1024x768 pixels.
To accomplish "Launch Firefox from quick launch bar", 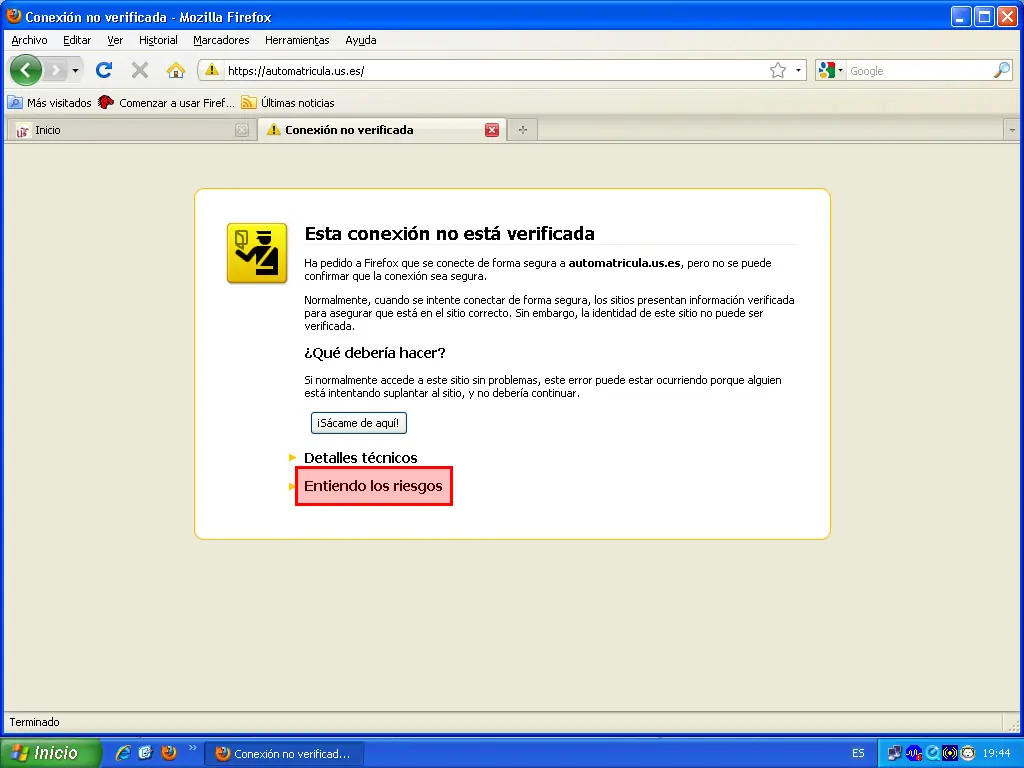I will click(x=168, y=753).
